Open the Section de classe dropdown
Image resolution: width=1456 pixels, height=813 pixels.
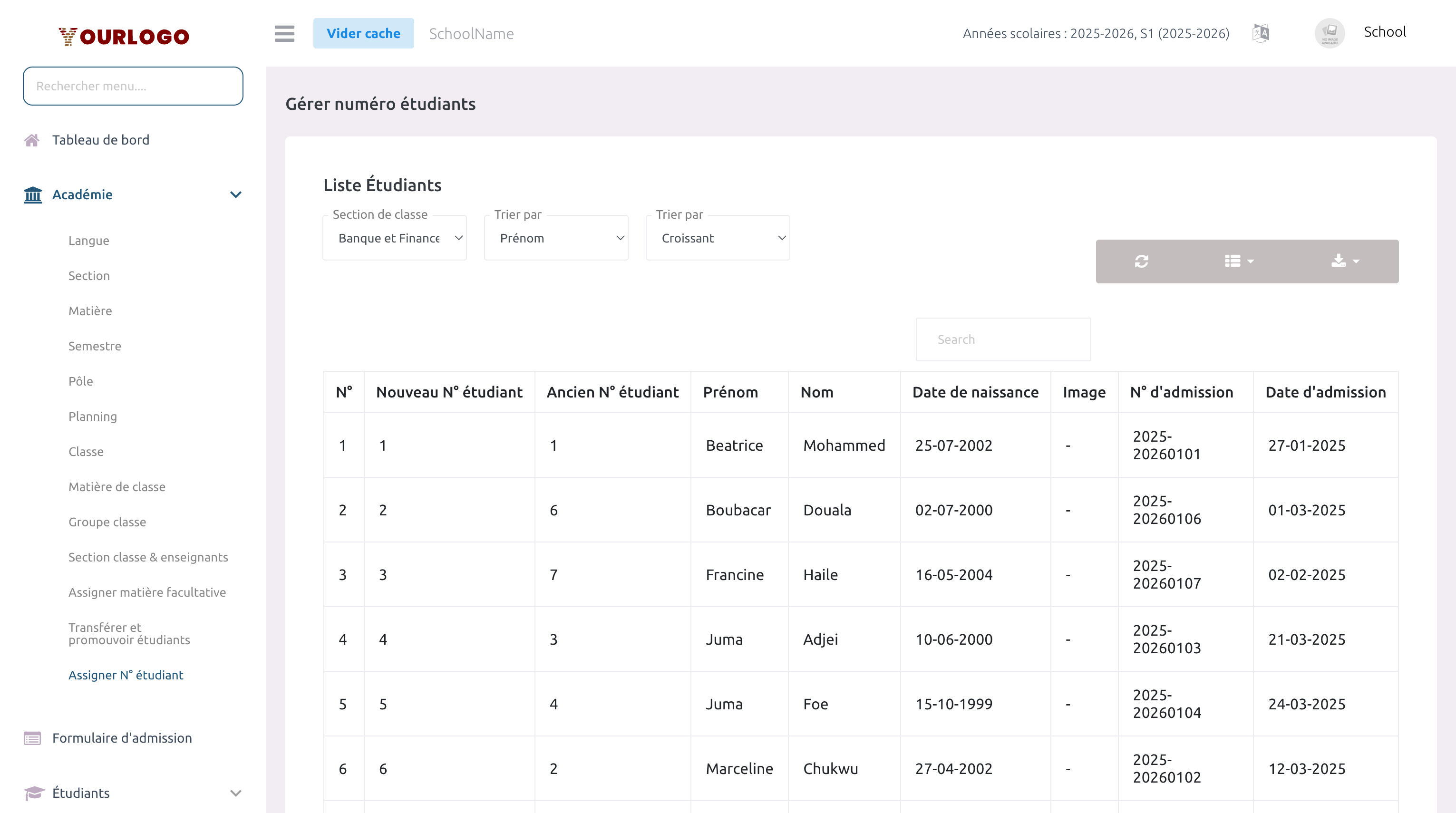point(395,238)
